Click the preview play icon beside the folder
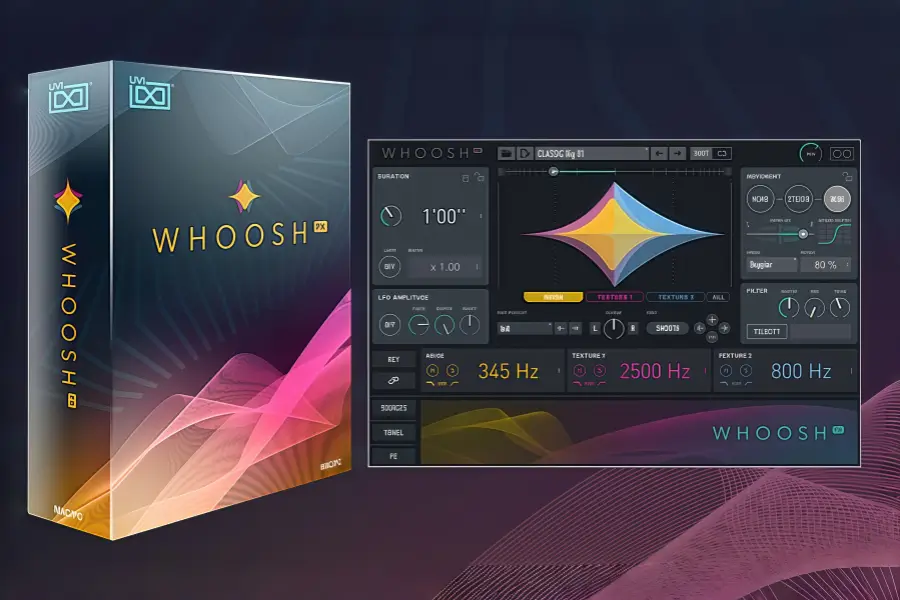The image size is (900, 600). (524, 153)
